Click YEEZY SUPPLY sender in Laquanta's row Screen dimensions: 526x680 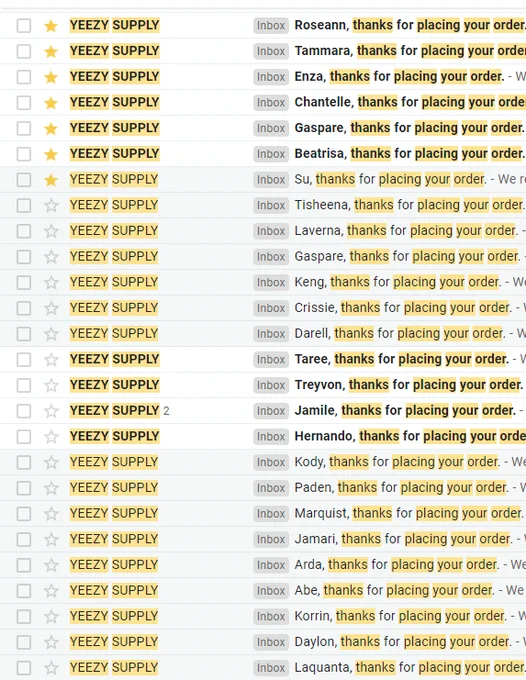point(114,667)
